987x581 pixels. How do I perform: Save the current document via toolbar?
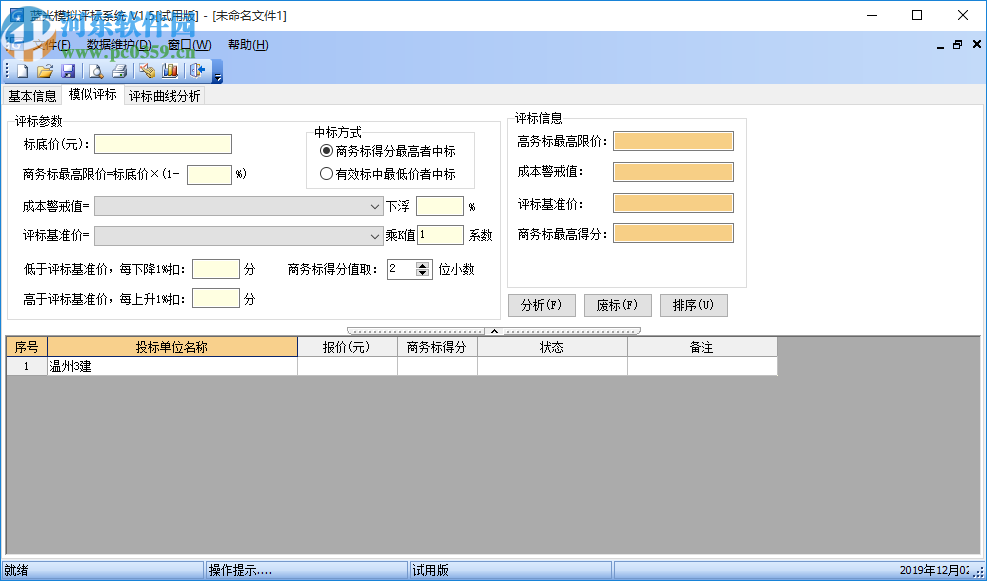tap(68, 71)
